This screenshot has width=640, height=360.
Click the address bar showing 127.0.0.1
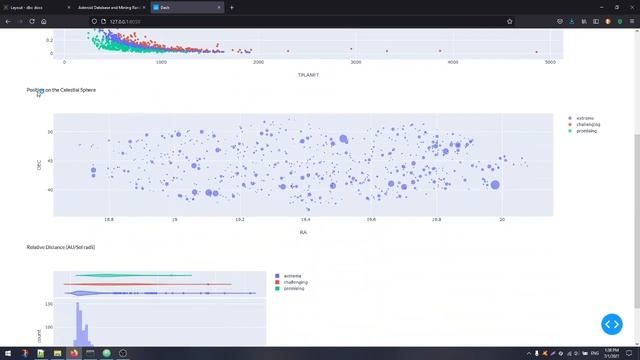tap(302, 21)
